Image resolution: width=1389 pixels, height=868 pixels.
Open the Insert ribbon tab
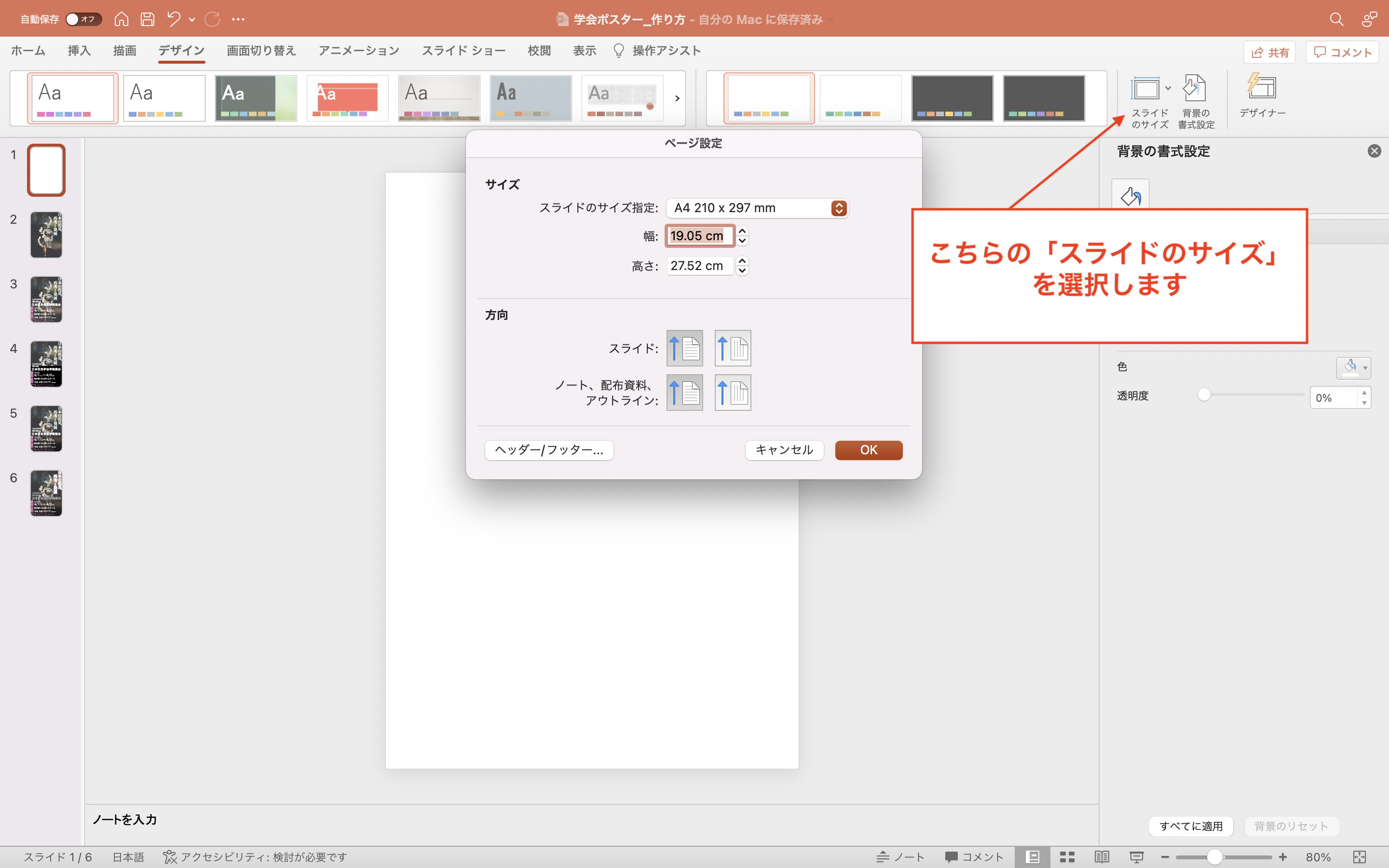(79, 51)
